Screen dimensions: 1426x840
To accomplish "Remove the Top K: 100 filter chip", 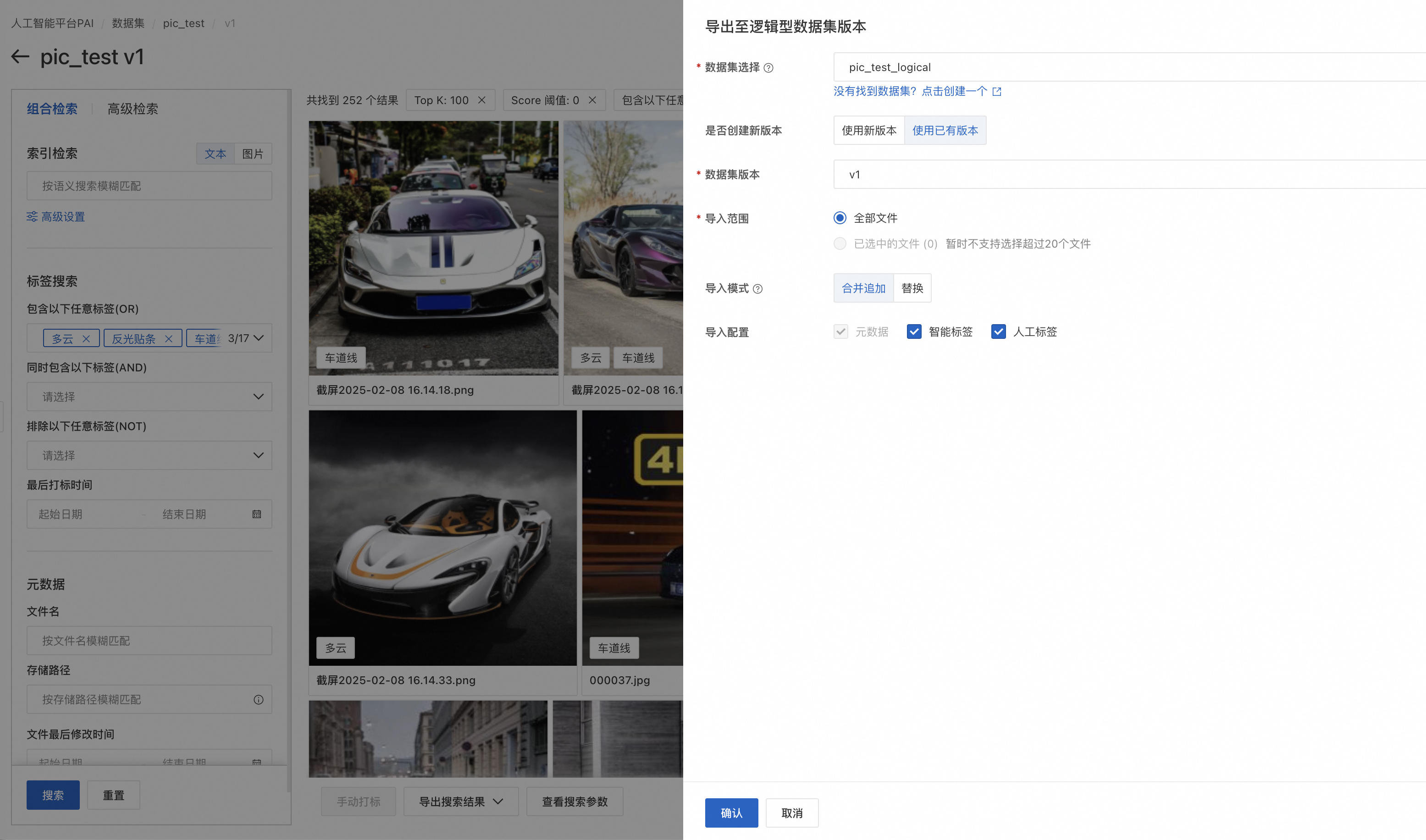I will [x=481, y=100].
